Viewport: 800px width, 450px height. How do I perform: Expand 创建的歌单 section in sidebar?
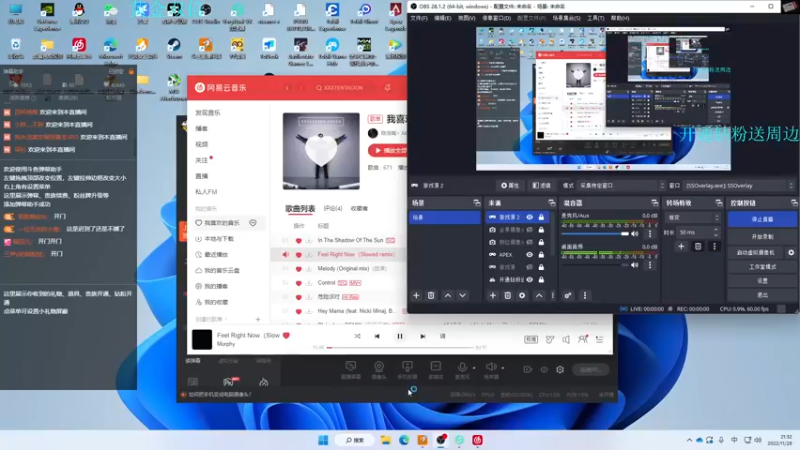click(211, 319)
